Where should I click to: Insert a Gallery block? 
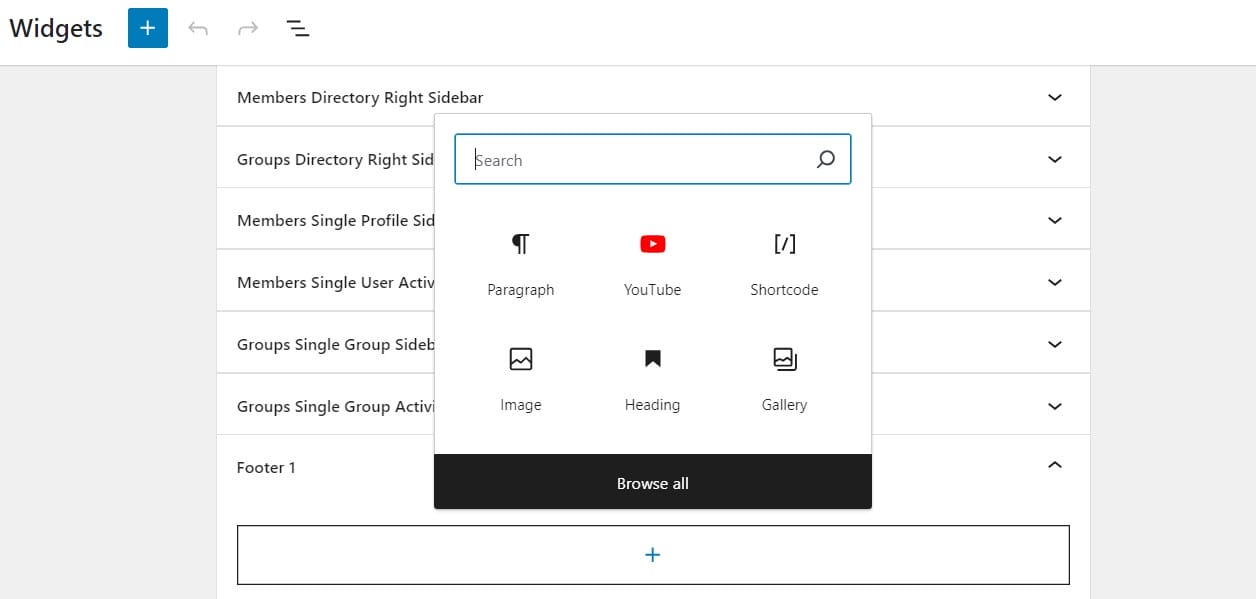(784, 378)
